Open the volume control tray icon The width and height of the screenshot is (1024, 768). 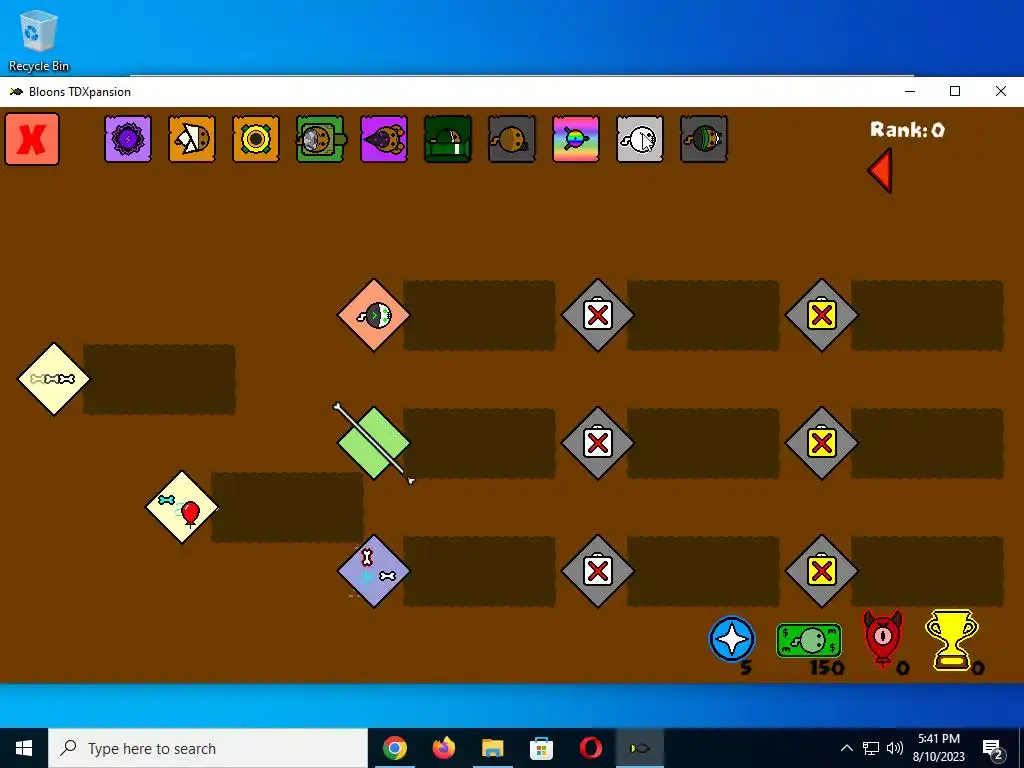tap(895, 748)
